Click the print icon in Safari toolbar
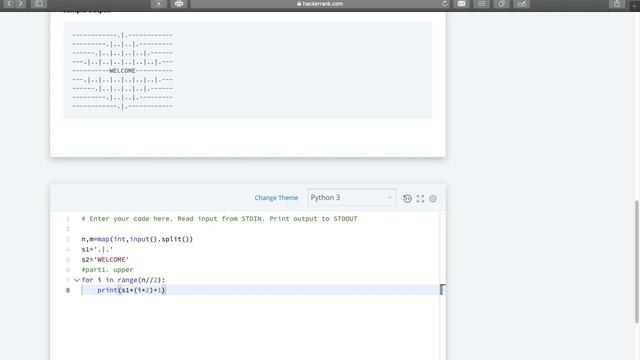The width and height of the screenshot is (640, 360). tap(179, 4)
